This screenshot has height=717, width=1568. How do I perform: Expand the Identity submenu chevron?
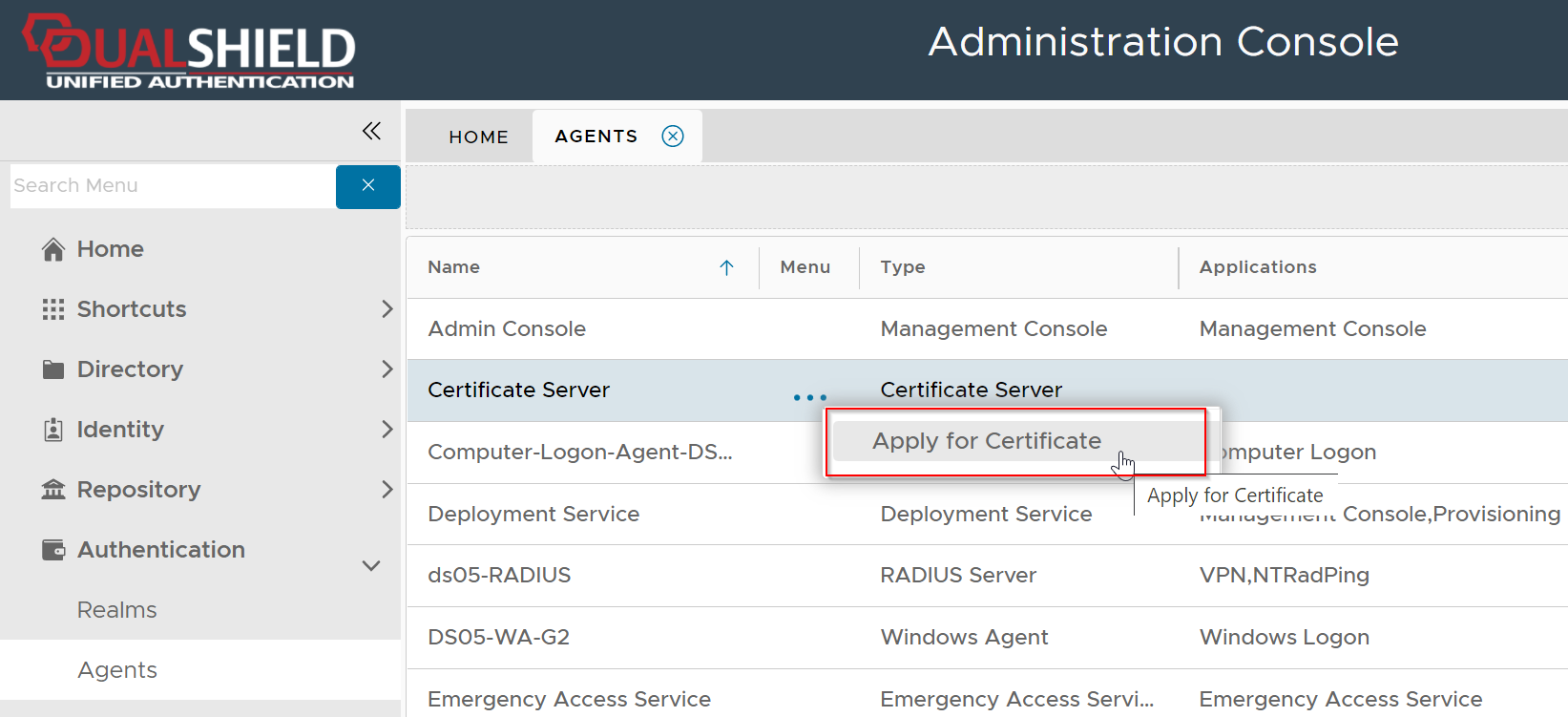pos(387,430)
